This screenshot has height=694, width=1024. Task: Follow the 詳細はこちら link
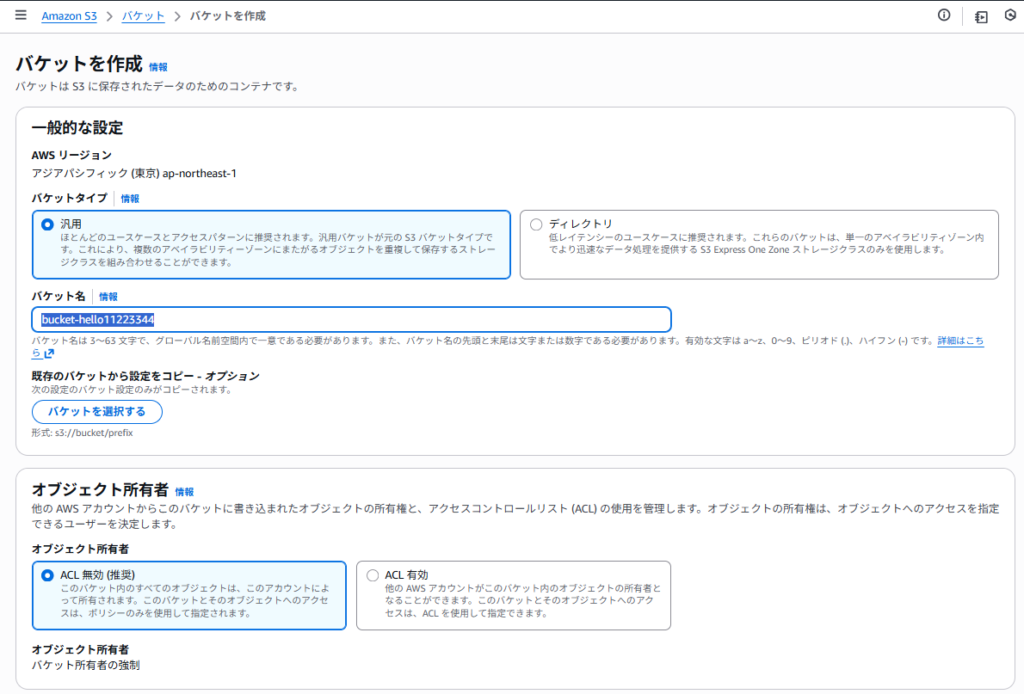[x=959, y=341]
